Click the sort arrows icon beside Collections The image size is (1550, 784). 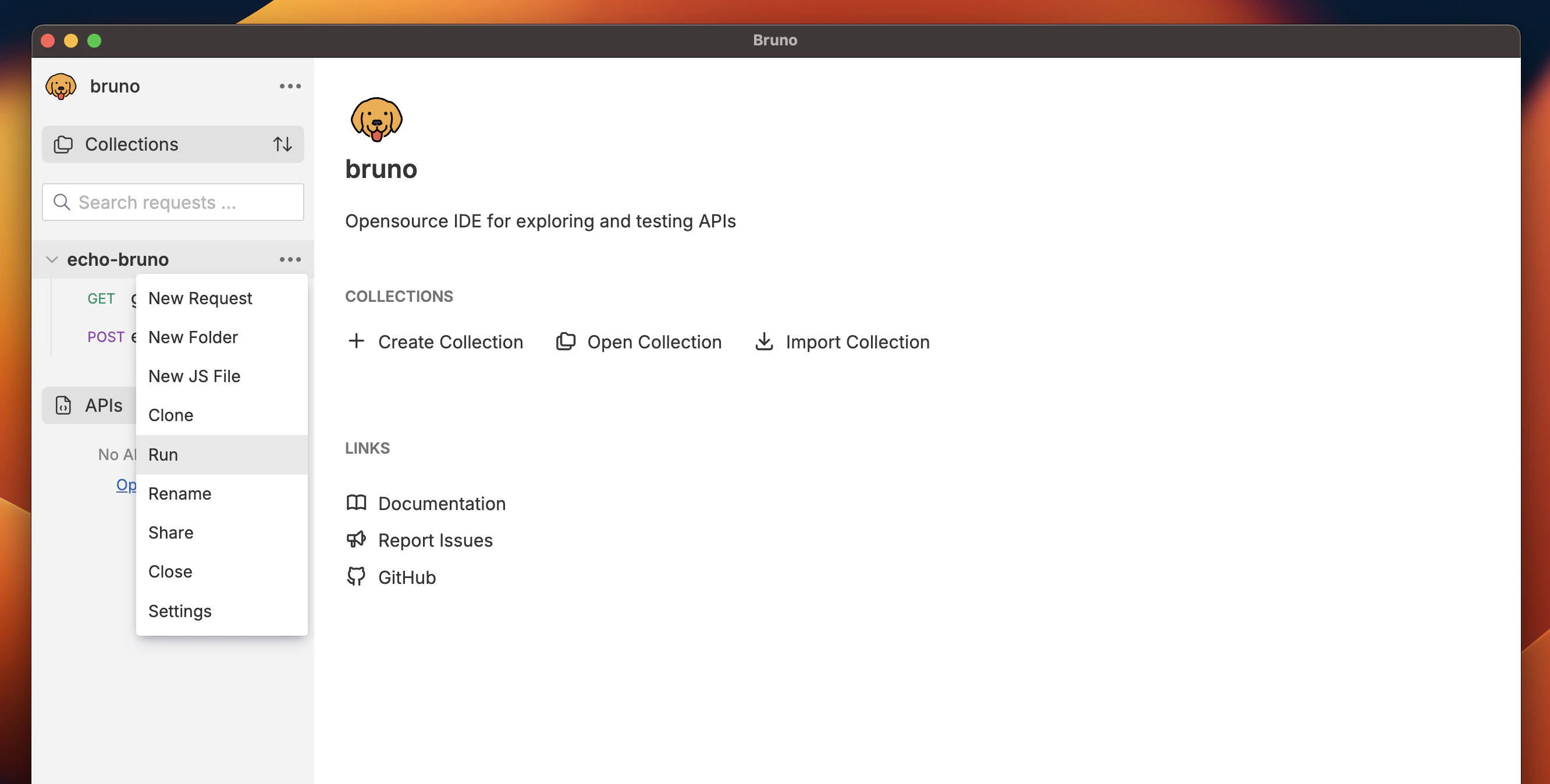[x=282, y=144]
